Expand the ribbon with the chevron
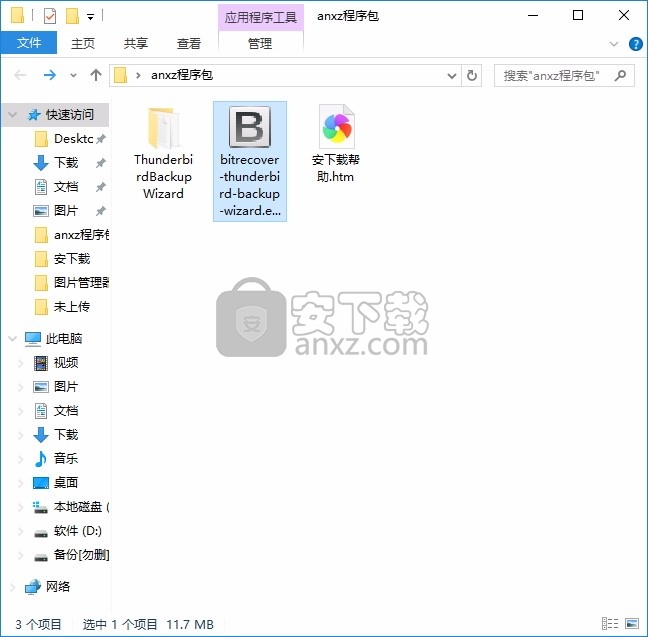The width and height of the screenshot is (648, 637). [x=614, y=44]
